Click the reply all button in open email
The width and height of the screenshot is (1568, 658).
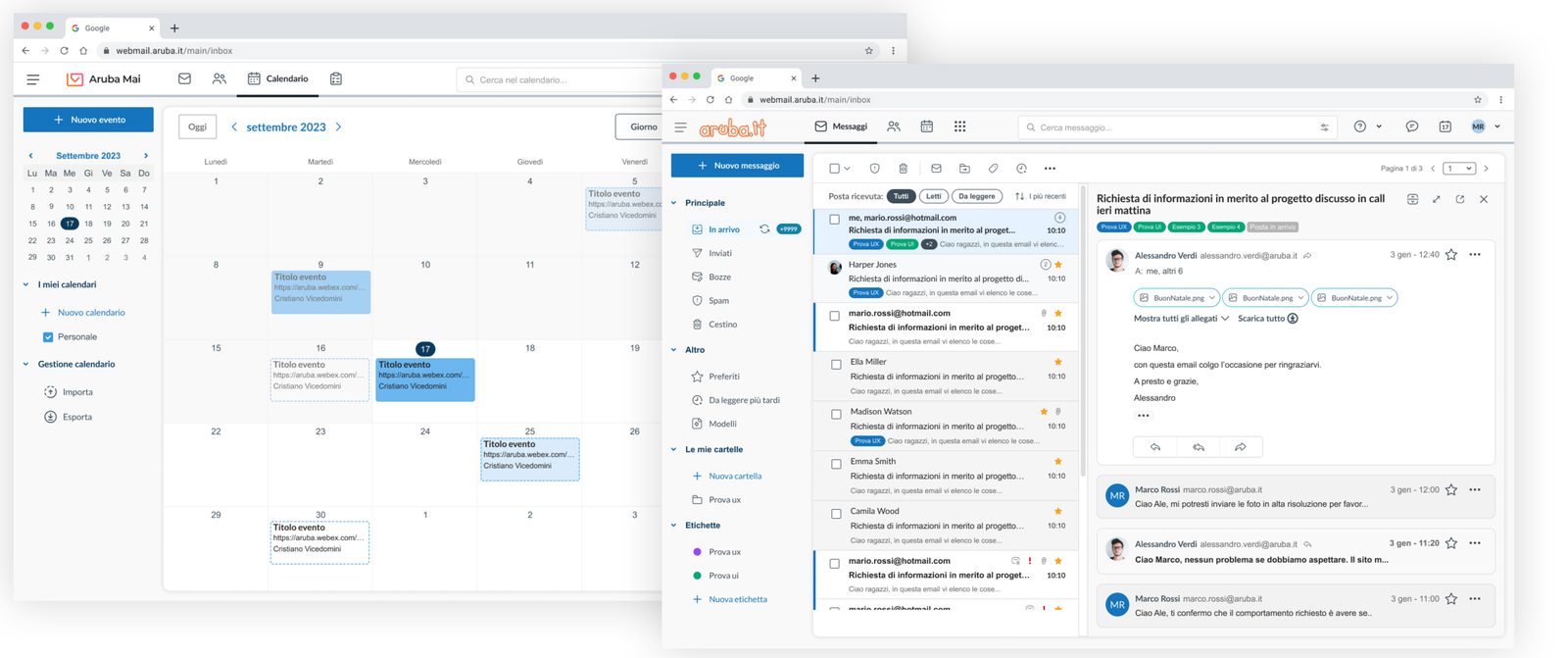pos(1198,447)
